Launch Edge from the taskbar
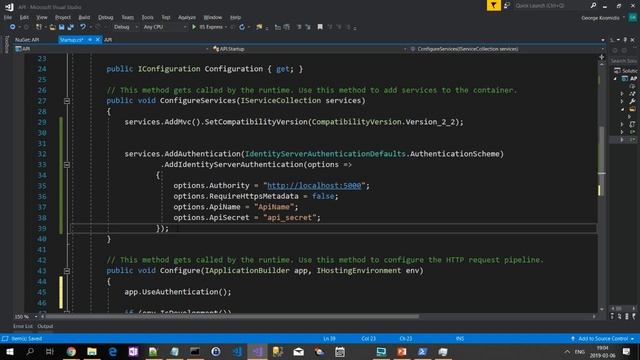The image size is (640, 360). tap(113, 351)
